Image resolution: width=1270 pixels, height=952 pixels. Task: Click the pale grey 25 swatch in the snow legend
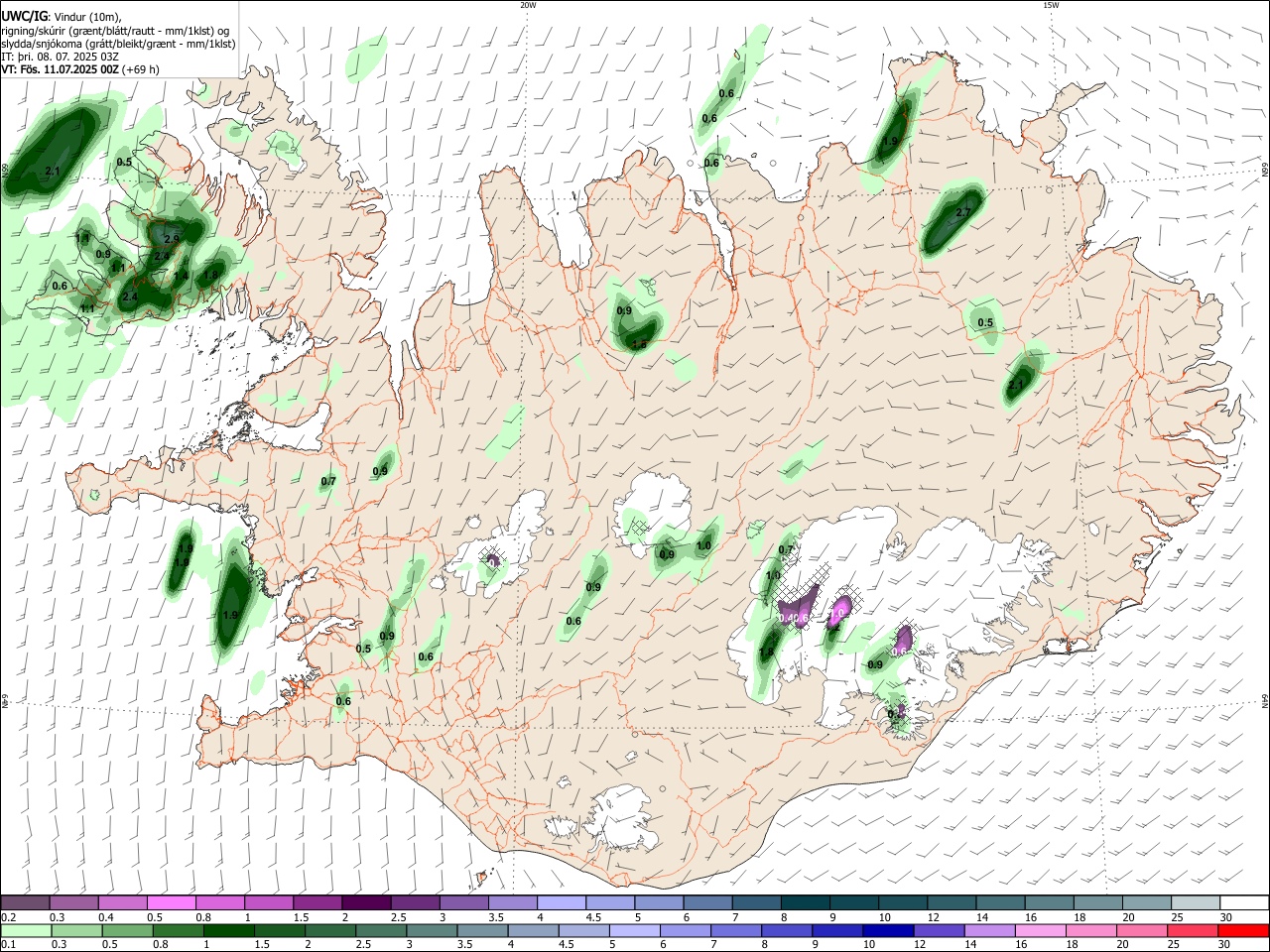pos(1197,903)
